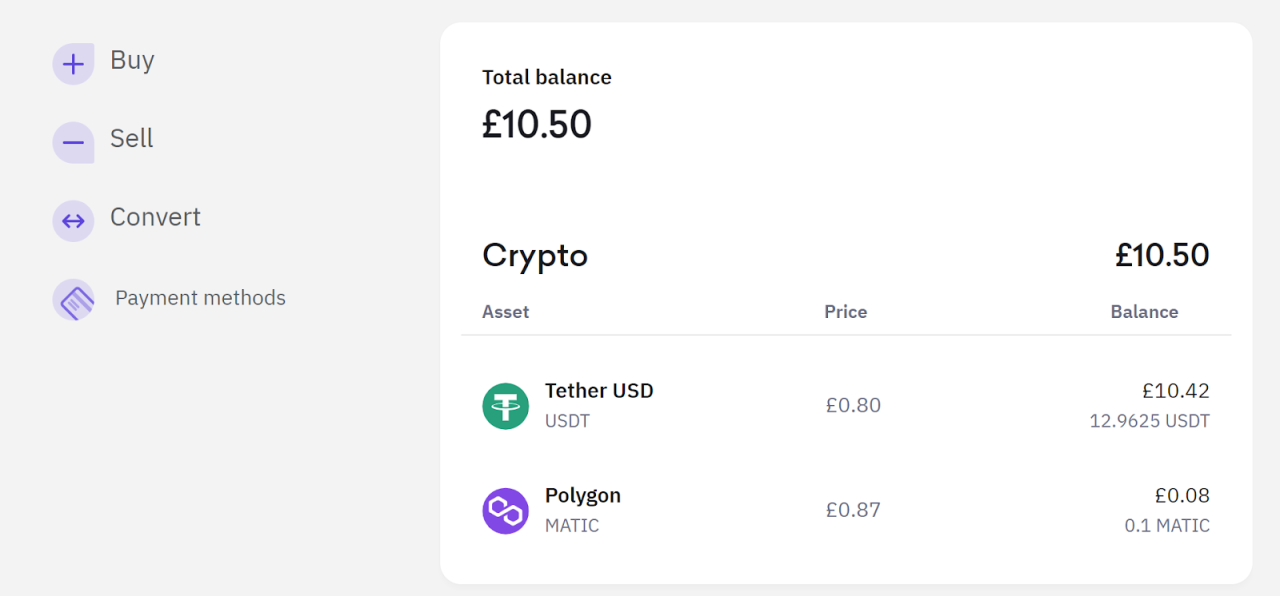Select the double-arrow Convert icon
The image size is (1280, 596).
tap(73, 220)
